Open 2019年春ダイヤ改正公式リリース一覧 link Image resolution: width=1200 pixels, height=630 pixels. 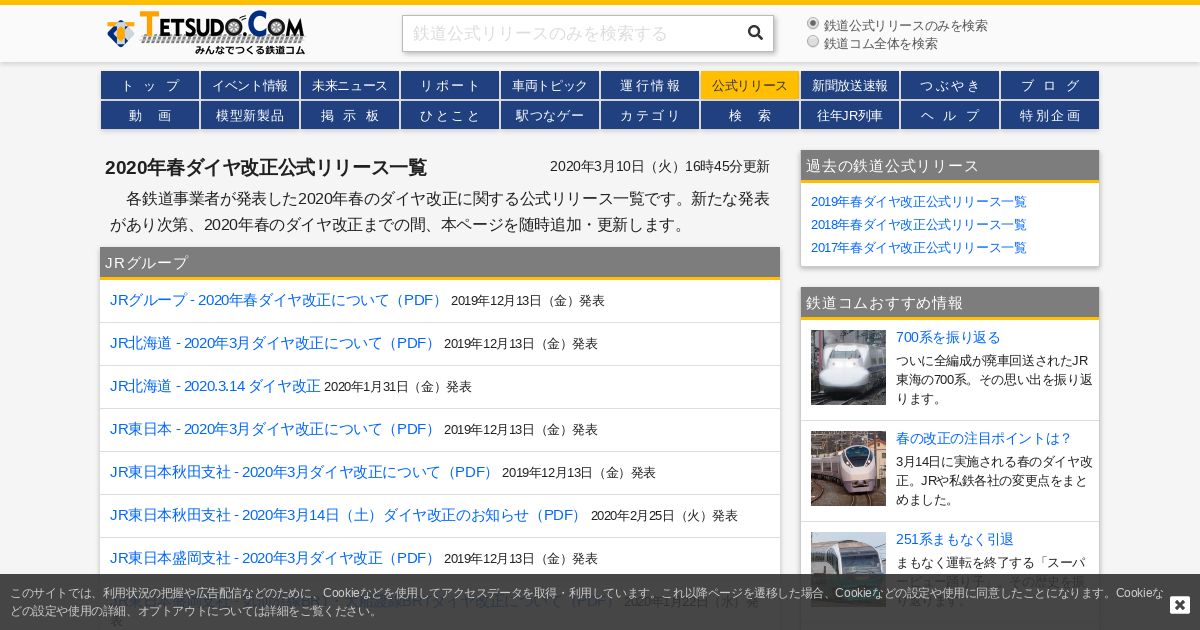(x=919, y=201)
